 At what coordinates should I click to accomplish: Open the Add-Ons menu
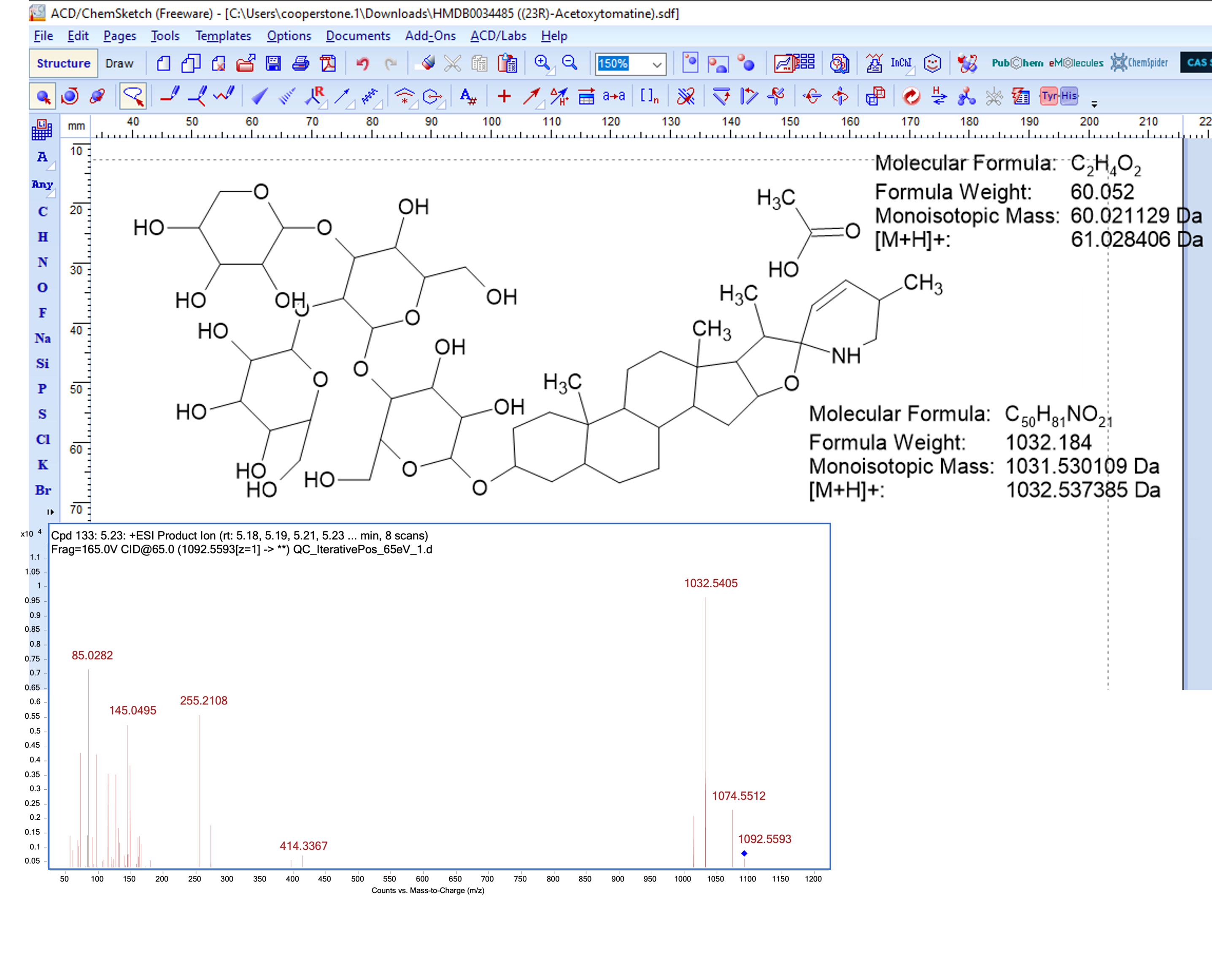click(430, 35)
